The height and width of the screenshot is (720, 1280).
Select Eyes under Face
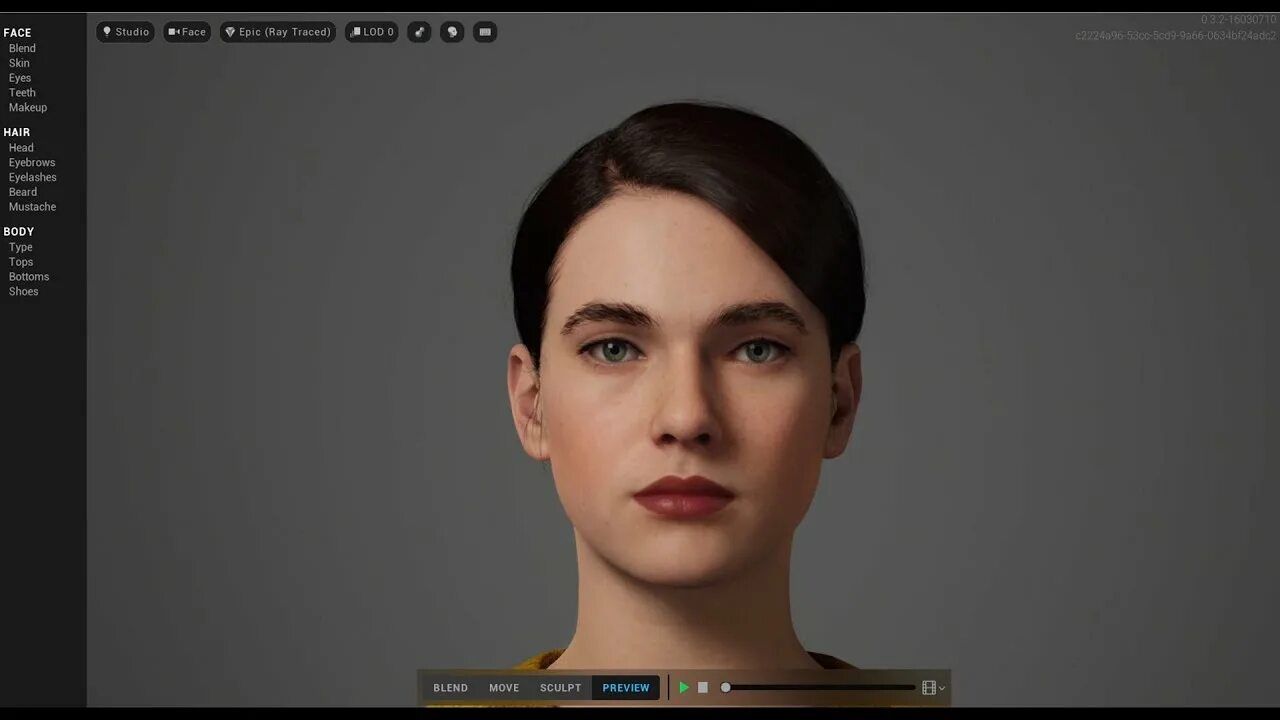point(20,78)
